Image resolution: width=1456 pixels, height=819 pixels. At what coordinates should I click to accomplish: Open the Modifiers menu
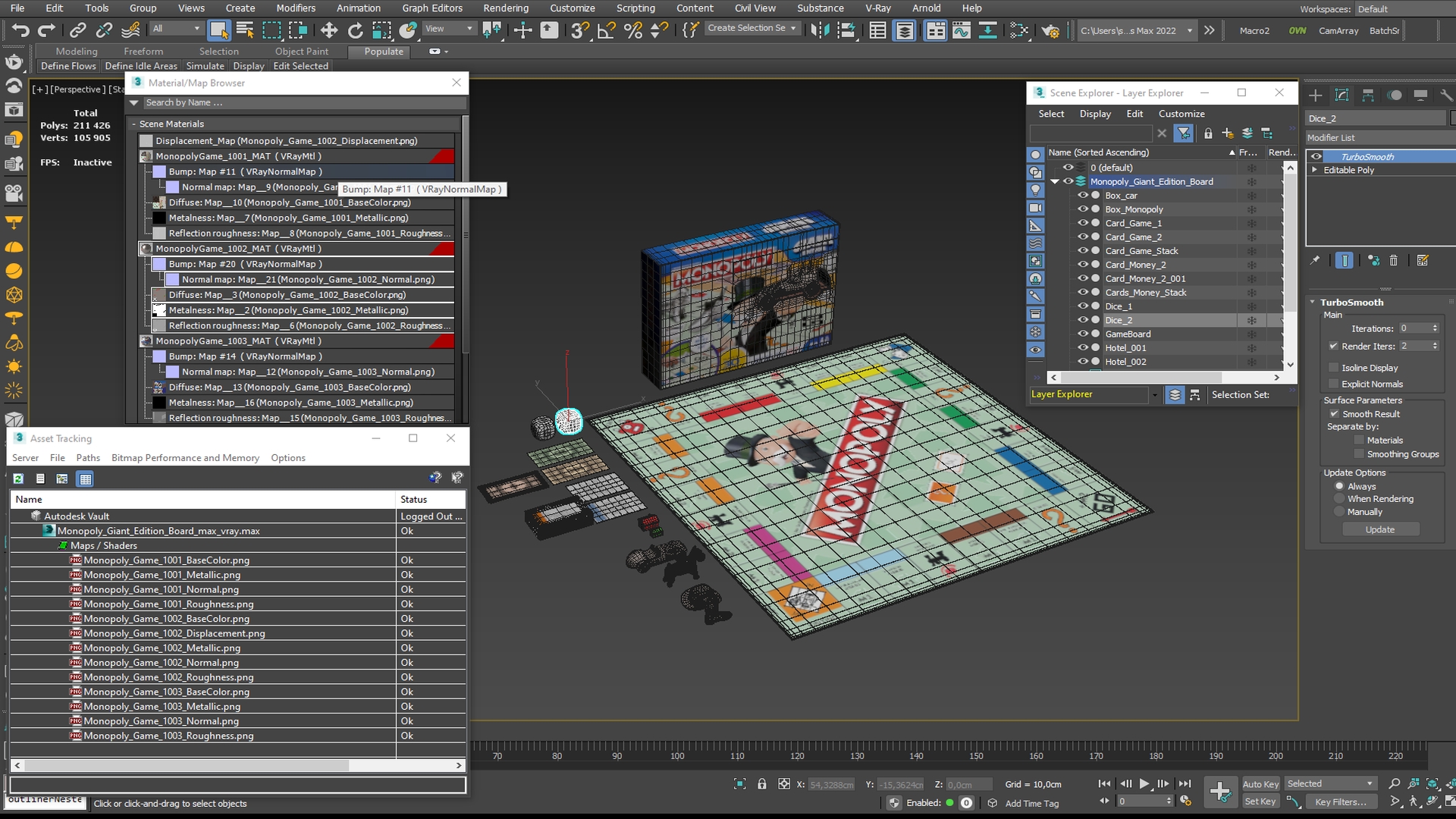[296, 8]
